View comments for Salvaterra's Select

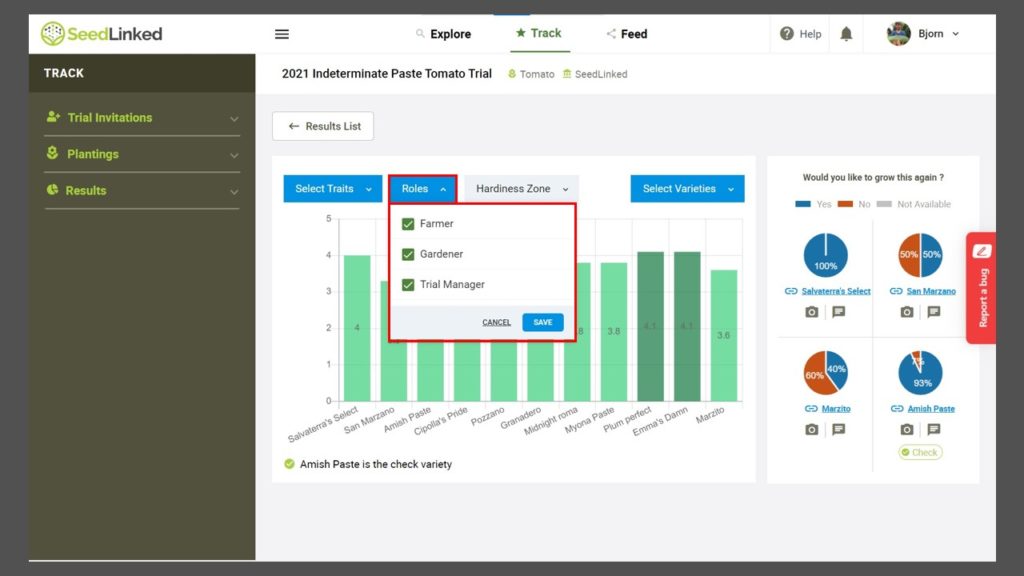tap(839, 312)
